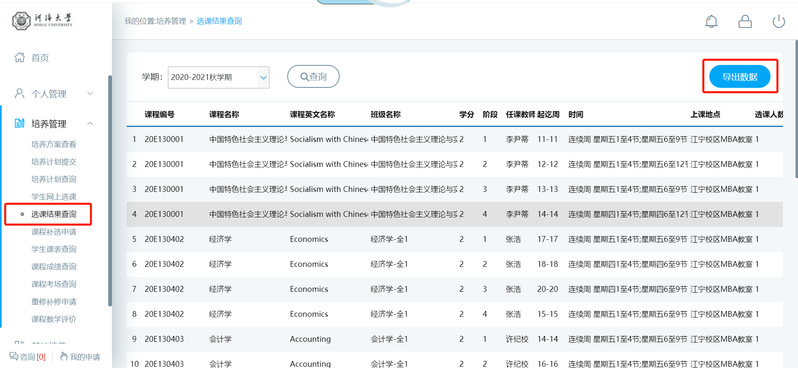Open 培养方案查看 menu item
This screenshot has height=368, width=798.
pyautogui.click(x=53, y=145)
